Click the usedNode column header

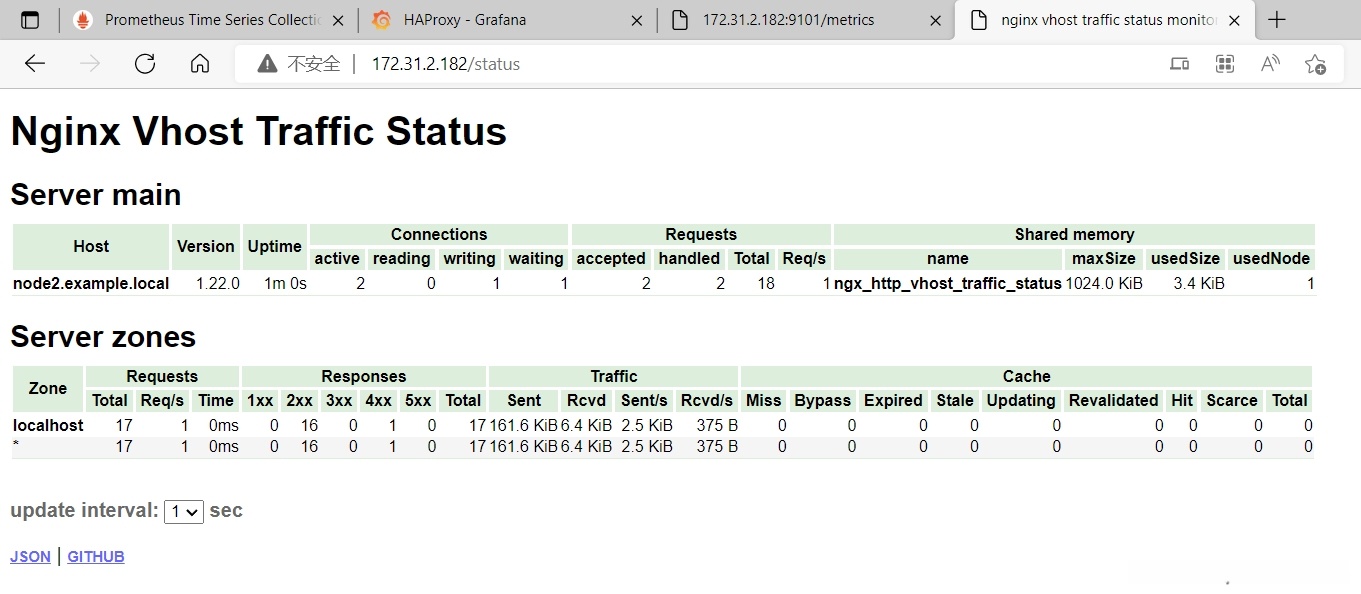1271,258
